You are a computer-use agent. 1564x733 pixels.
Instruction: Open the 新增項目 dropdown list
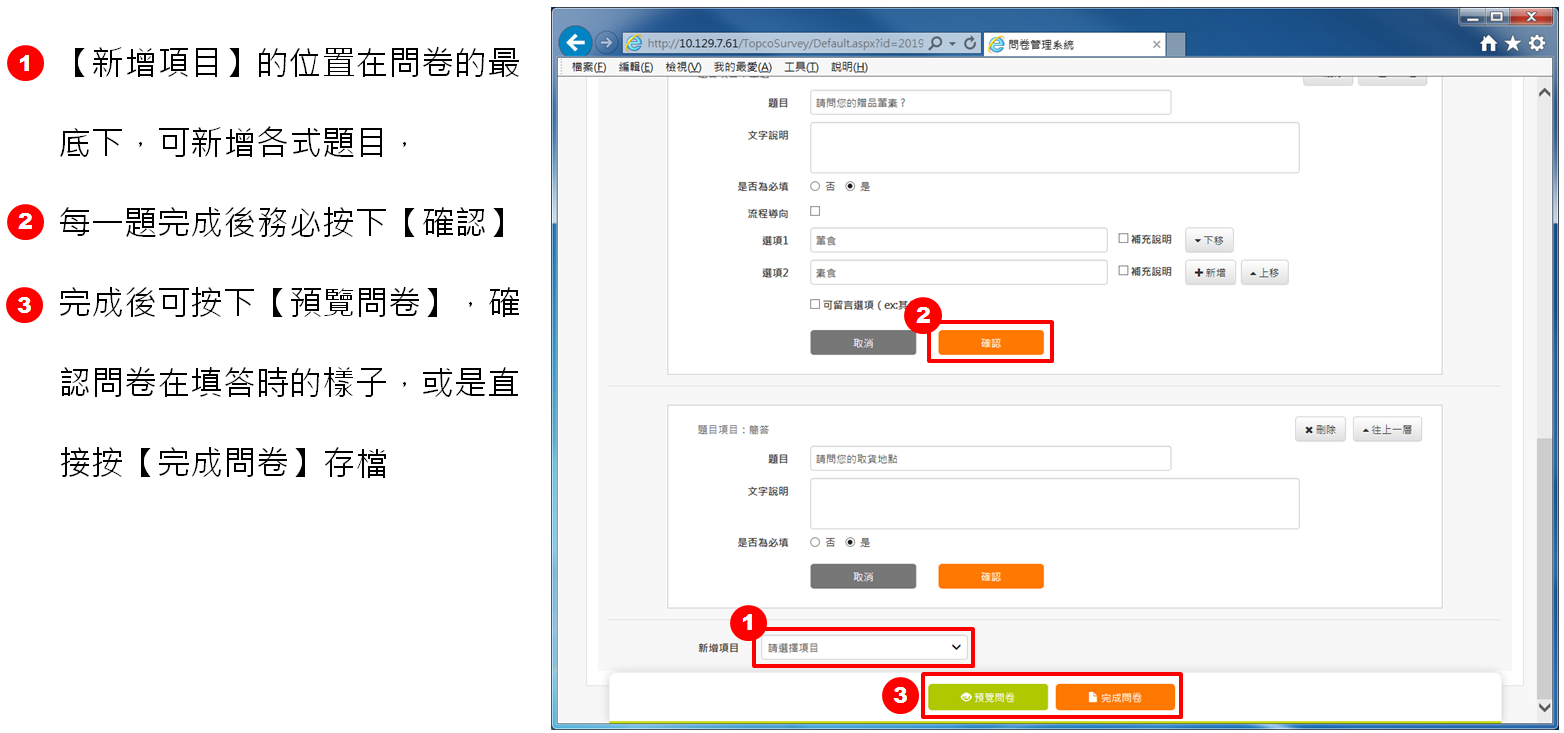864,648
